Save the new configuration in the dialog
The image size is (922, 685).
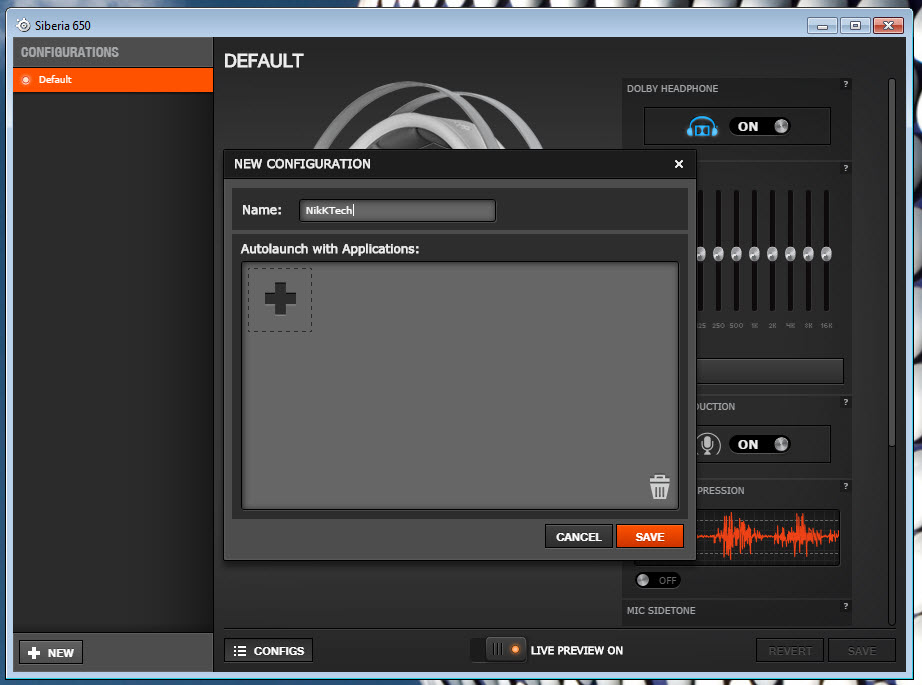[650, 536]
